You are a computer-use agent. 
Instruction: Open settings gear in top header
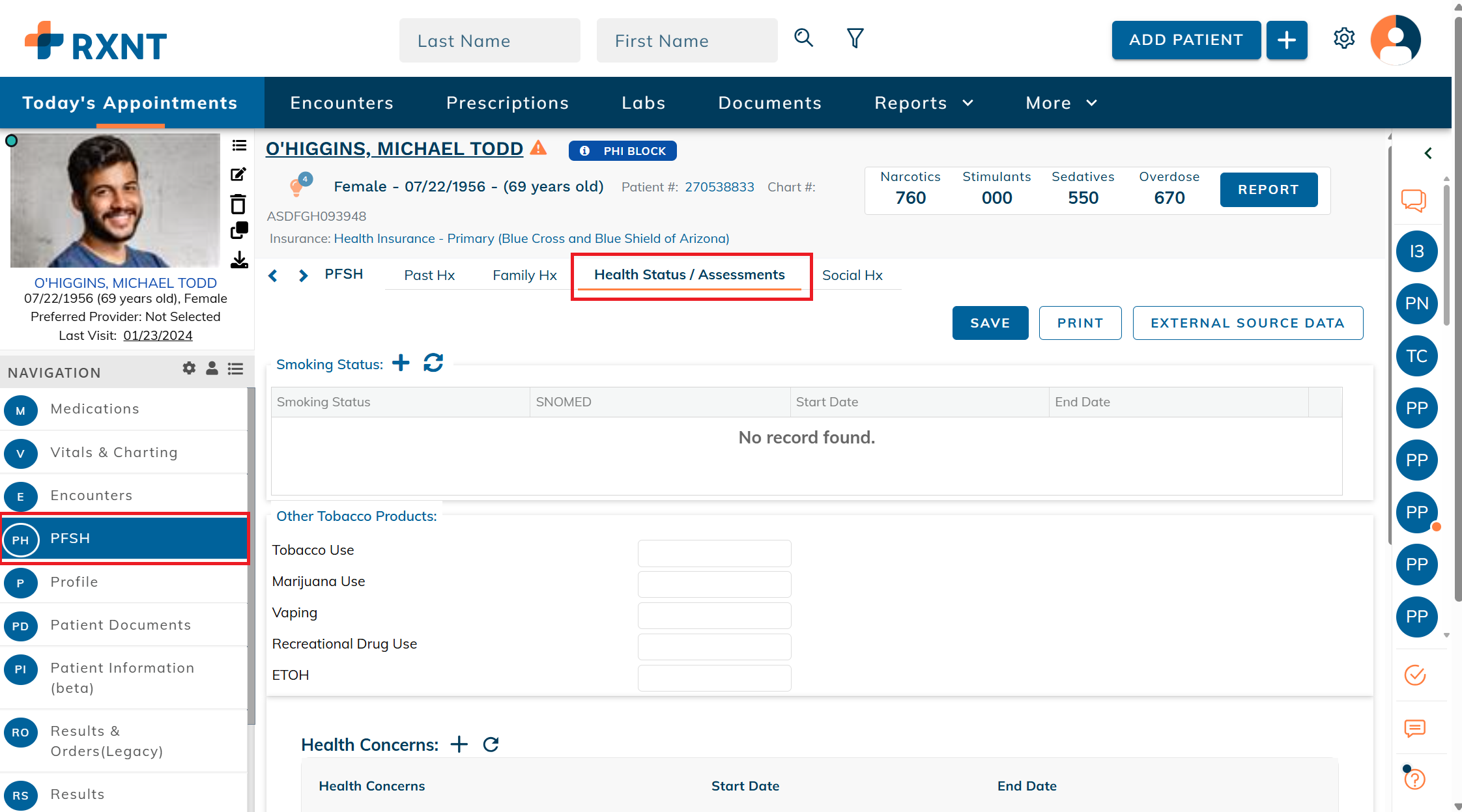pos(1343,39)
